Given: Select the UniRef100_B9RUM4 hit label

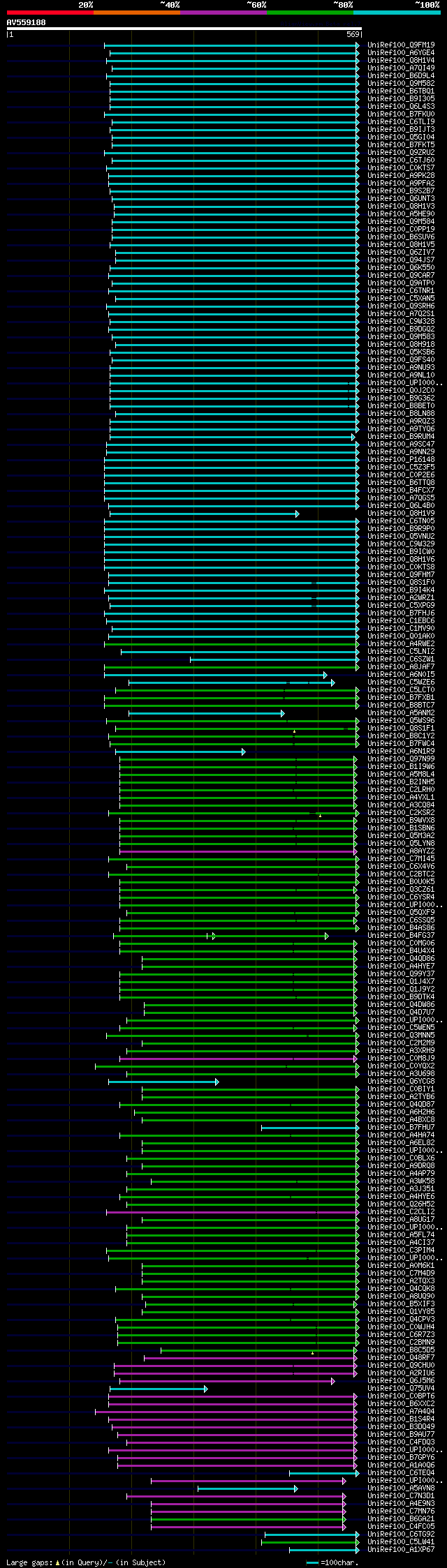Looking at the screenshot, I should pos(401,437).
